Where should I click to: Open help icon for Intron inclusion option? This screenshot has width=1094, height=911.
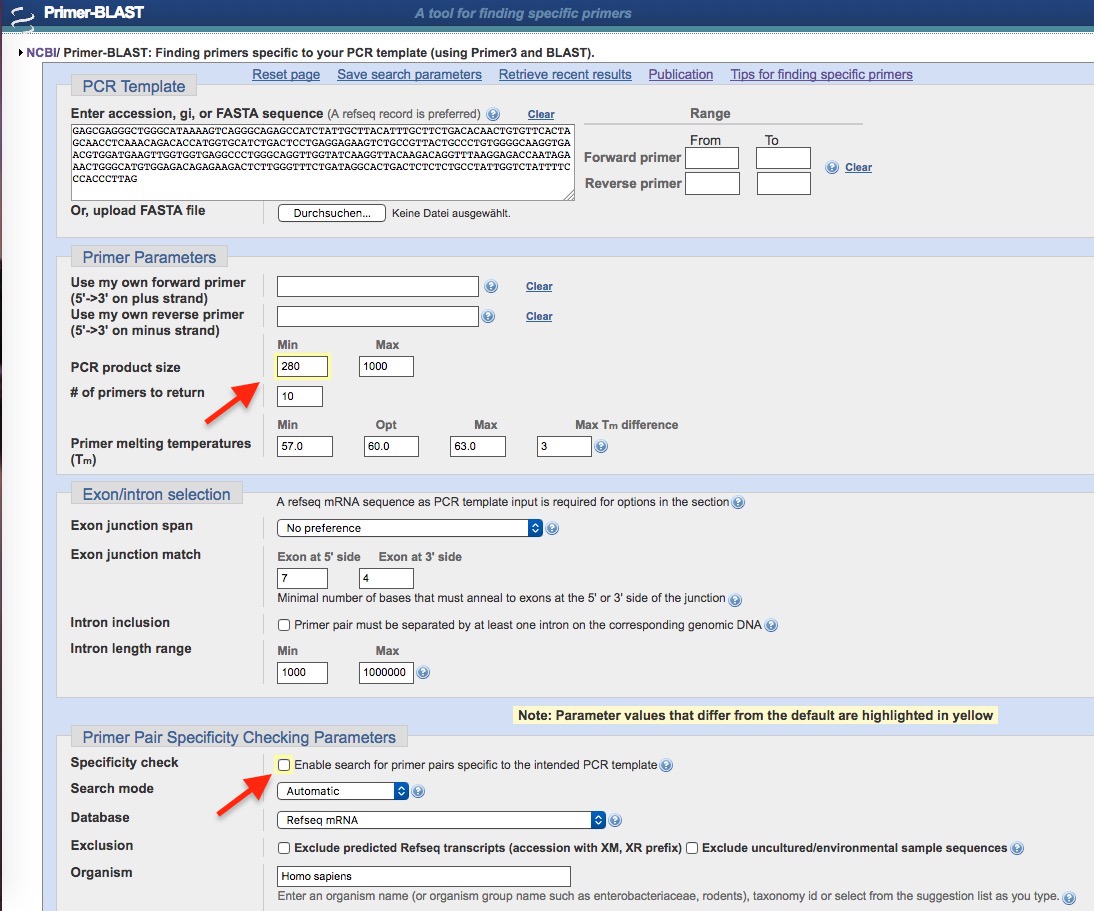point(771,626)
